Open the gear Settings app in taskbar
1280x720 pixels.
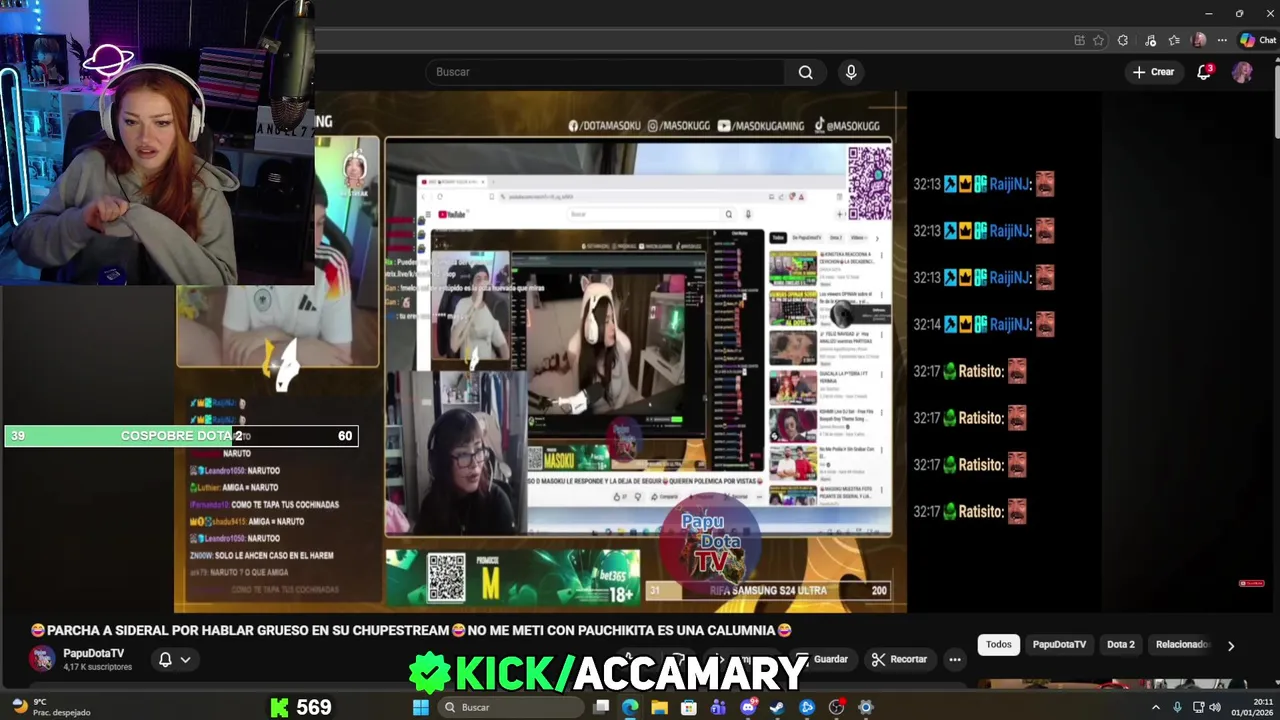(x=866, y=707)
